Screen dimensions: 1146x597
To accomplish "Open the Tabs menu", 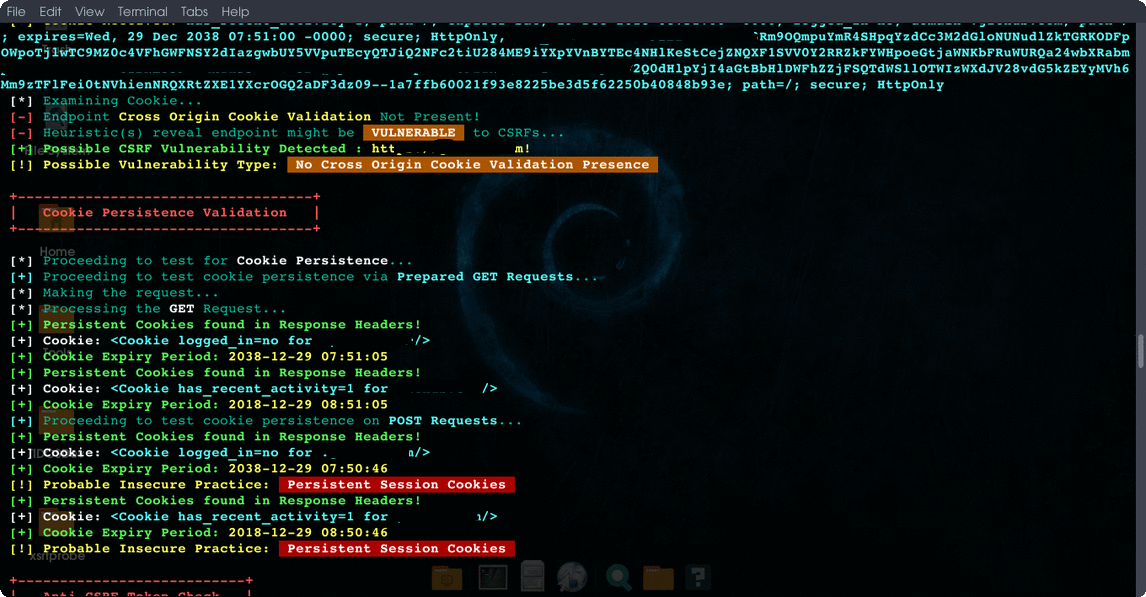I will pyautogui.click(x=194, y=11).
